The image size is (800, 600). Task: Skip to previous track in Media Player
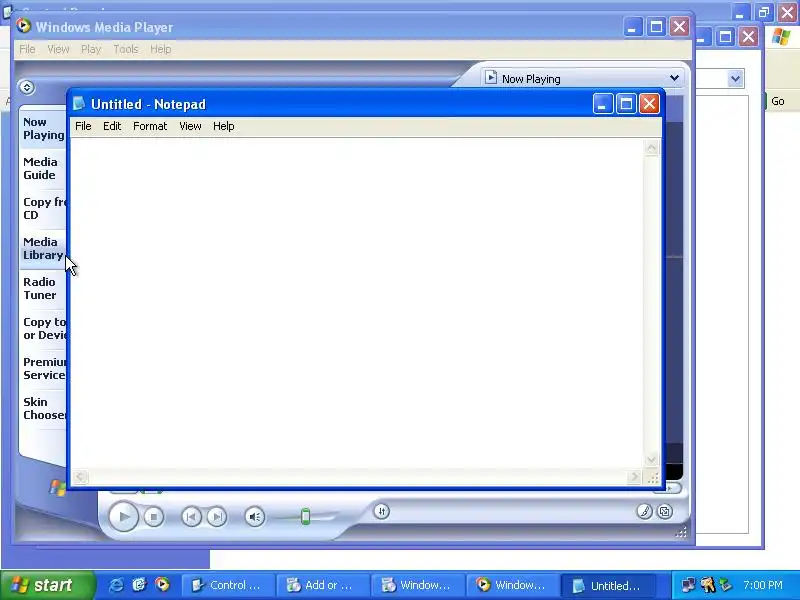[x=191, y=517]
